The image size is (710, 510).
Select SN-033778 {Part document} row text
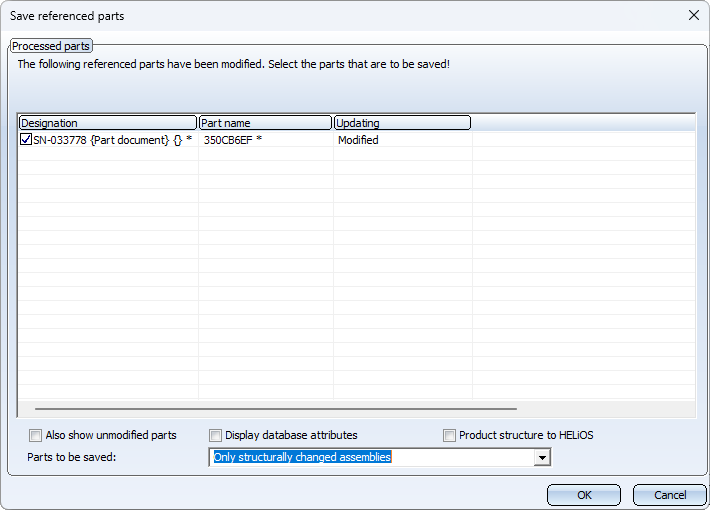[113, 140]
